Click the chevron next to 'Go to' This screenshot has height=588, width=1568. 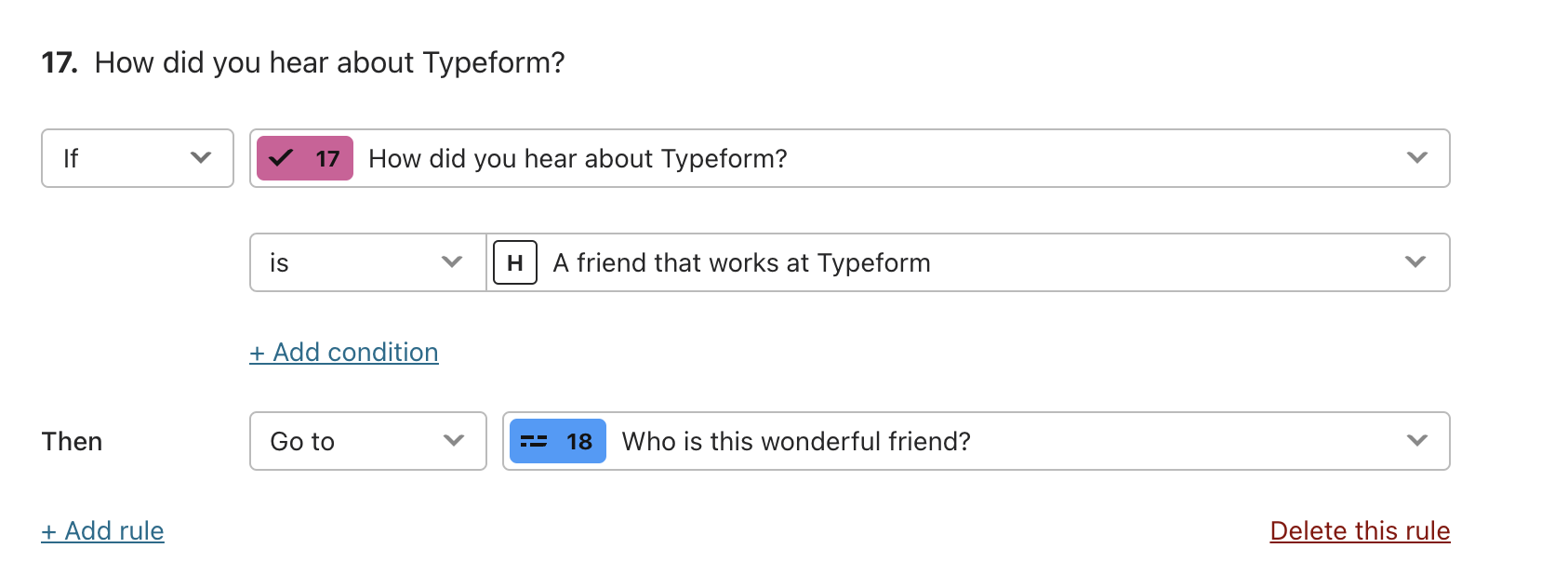pos(454,441)
